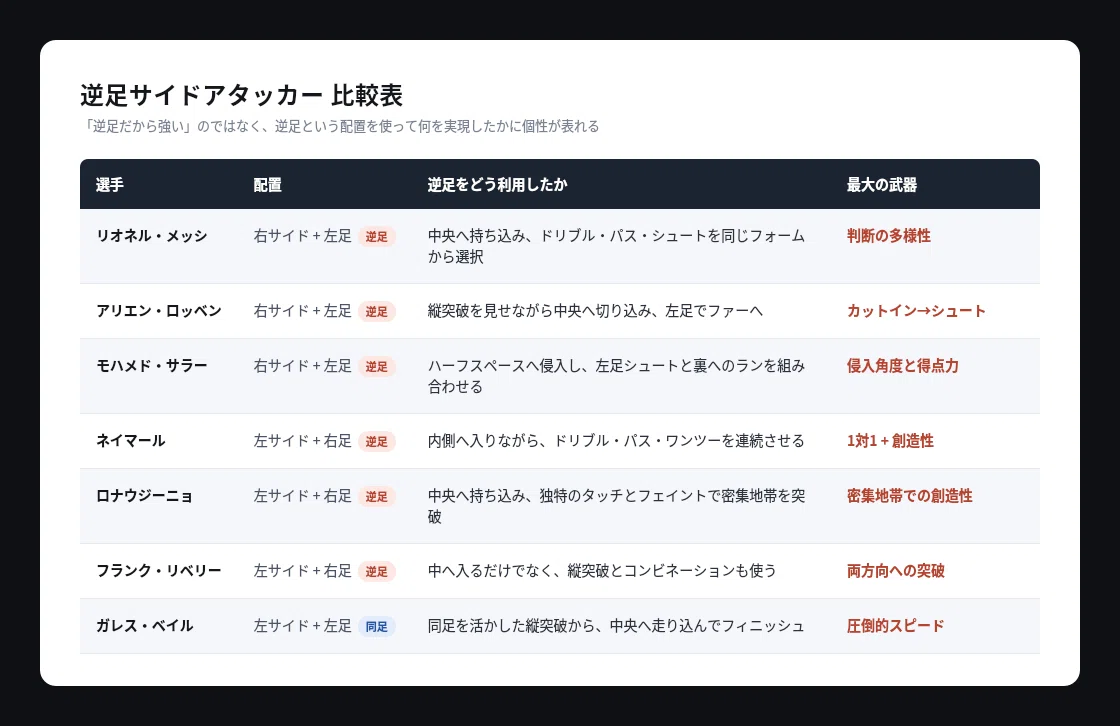Select the player name ガレス・ベイル
The height and width of the screenshot is (726, 1120).
coord(144,626)
